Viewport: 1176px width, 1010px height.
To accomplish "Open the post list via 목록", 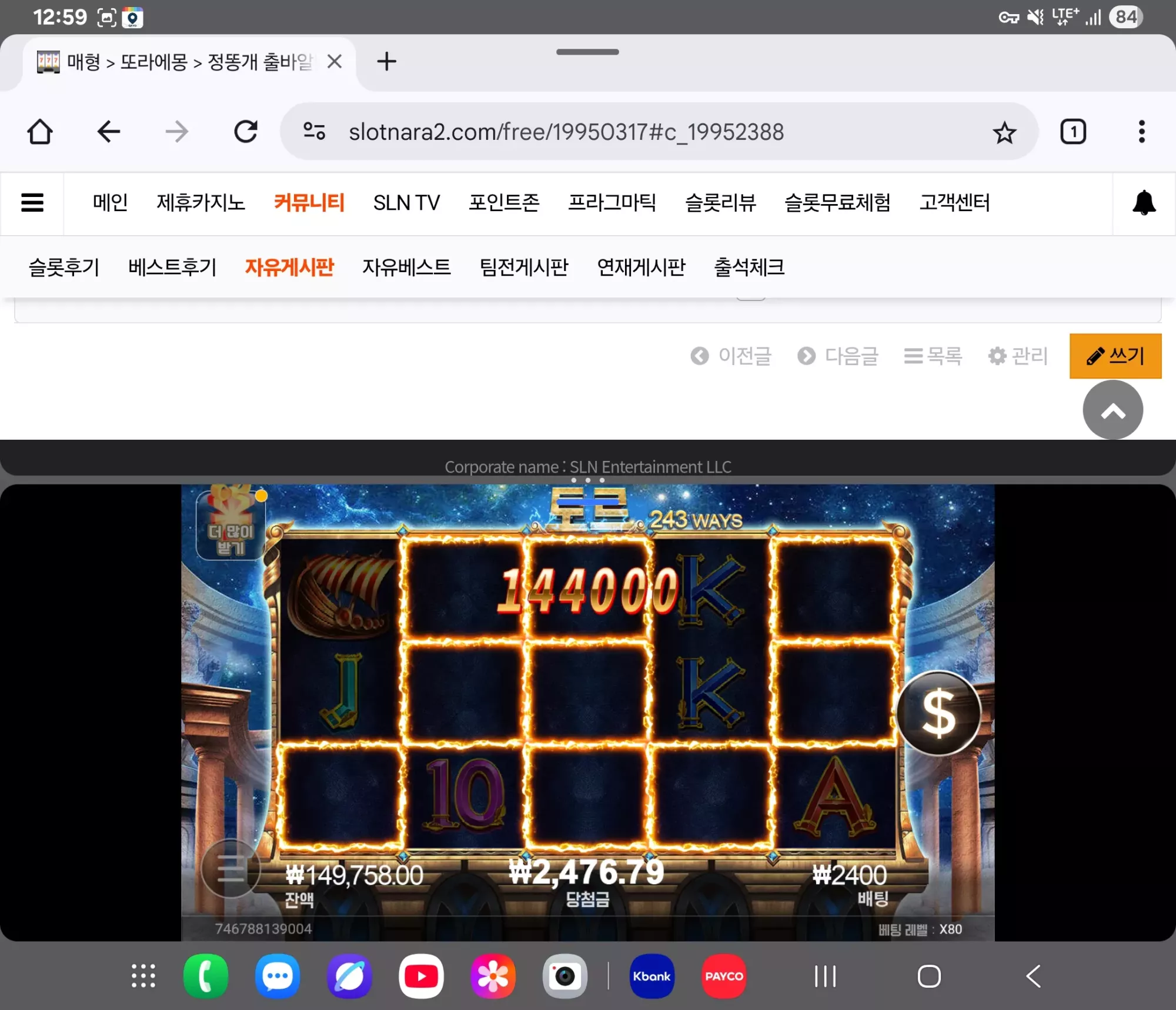I will point(933,356).
